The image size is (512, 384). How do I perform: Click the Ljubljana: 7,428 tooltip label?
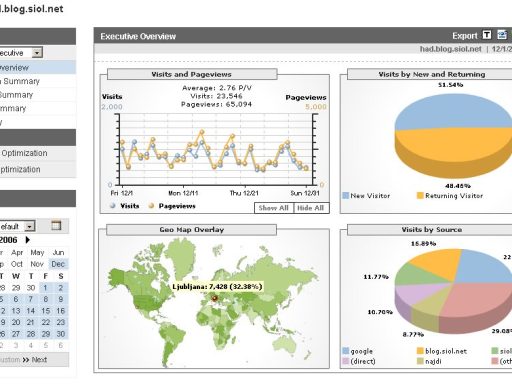coord(217,287)
